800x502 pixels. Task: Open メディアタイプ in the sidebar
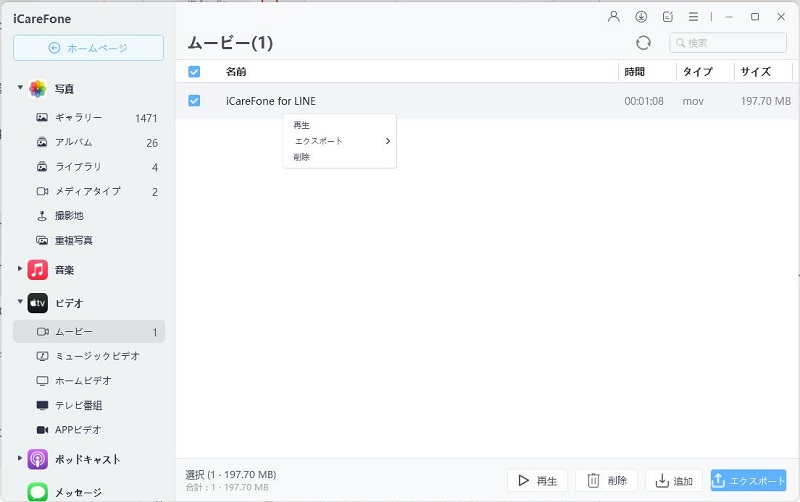pyautogui.click(x=89, y=191)
